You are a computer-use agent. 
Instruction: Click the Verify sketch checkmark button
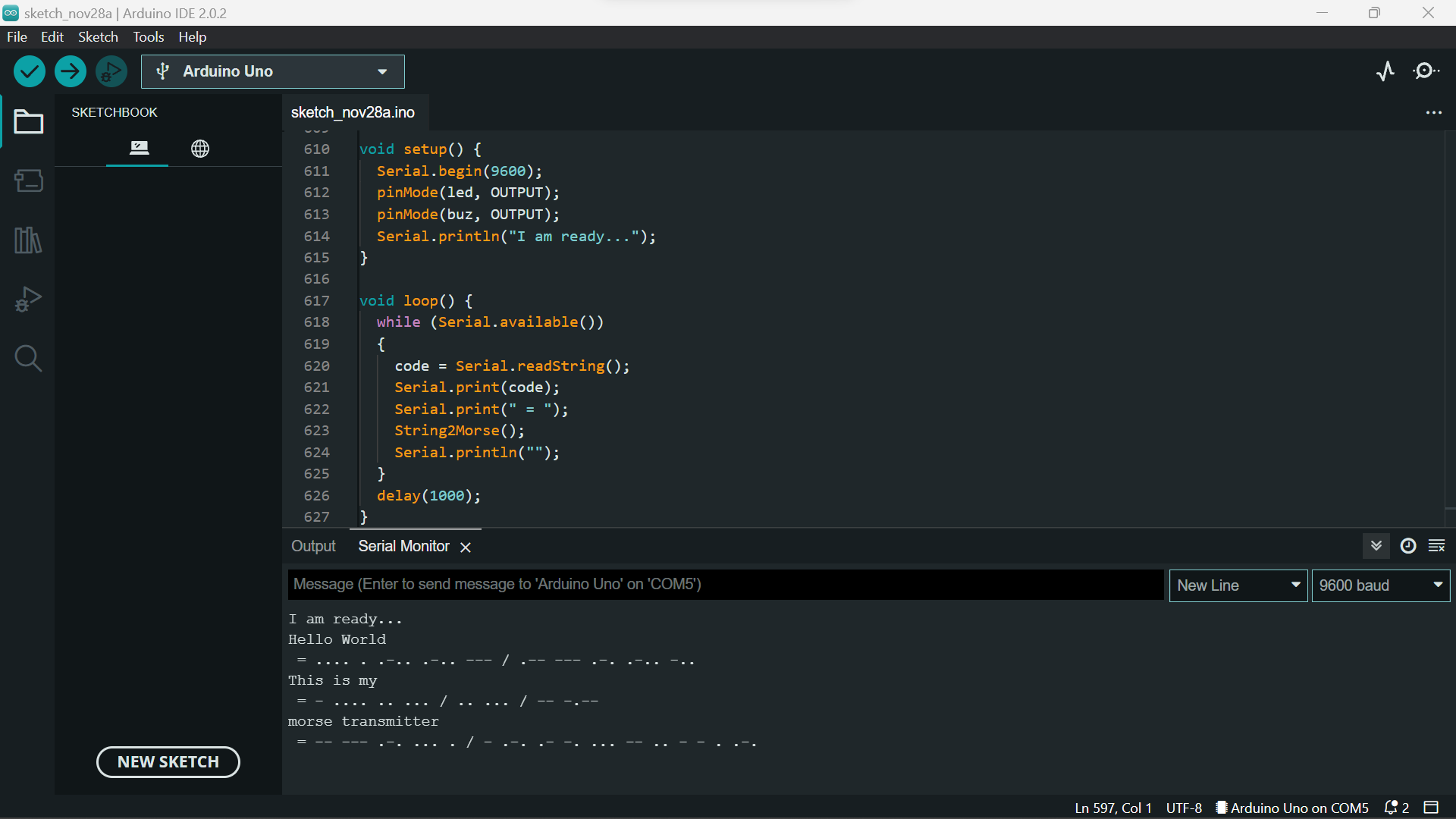coord(30,71)
